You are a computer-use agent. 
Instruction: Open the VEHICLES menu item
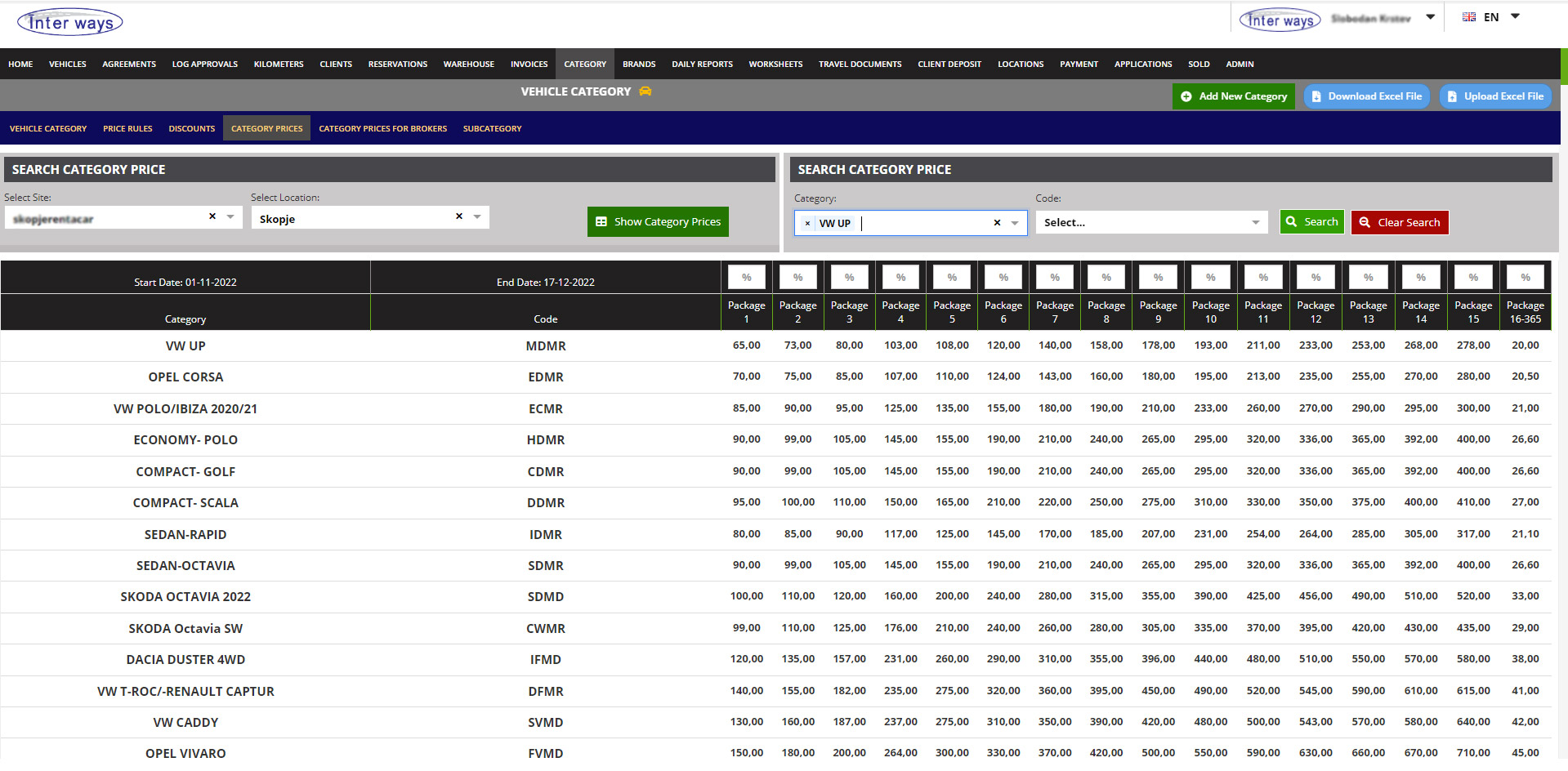point(68,64)
